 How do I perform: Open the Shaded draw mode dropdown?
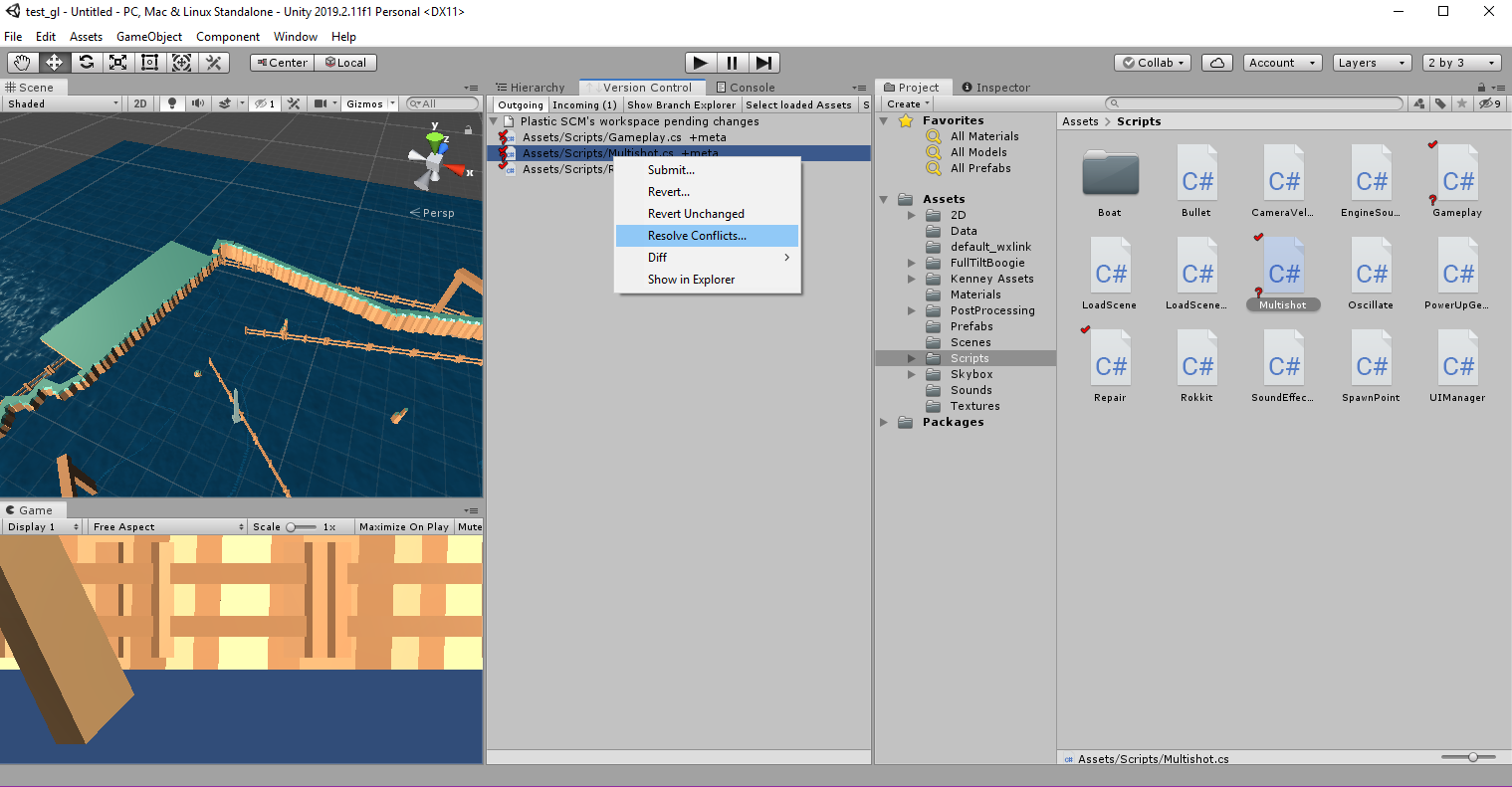[x=60, y=101]
